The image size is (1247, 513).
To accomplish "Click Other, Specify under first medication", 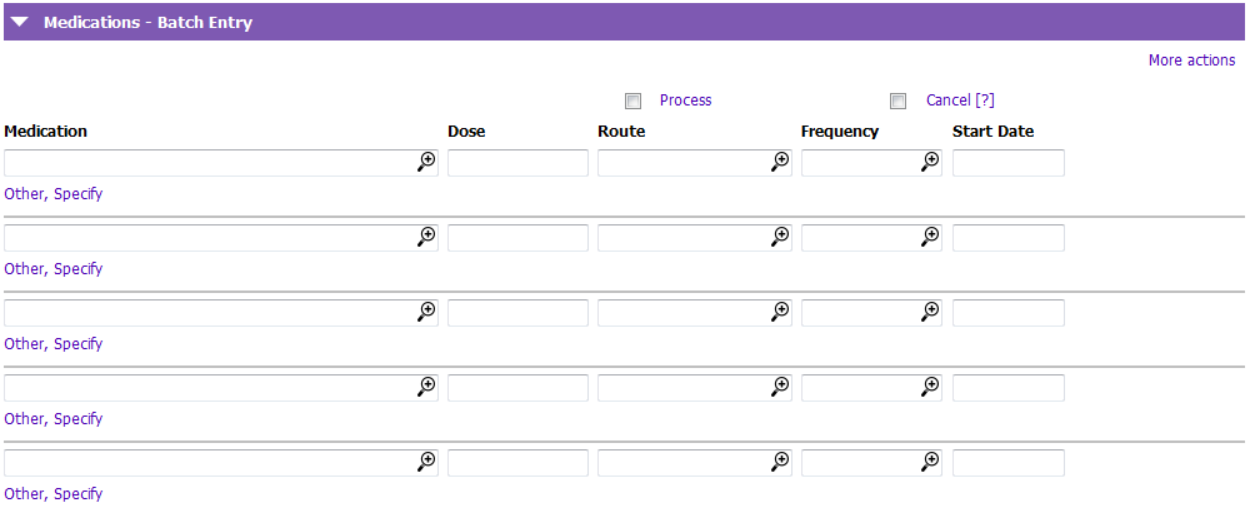I will pyautogui.click(x=53, y=194).
